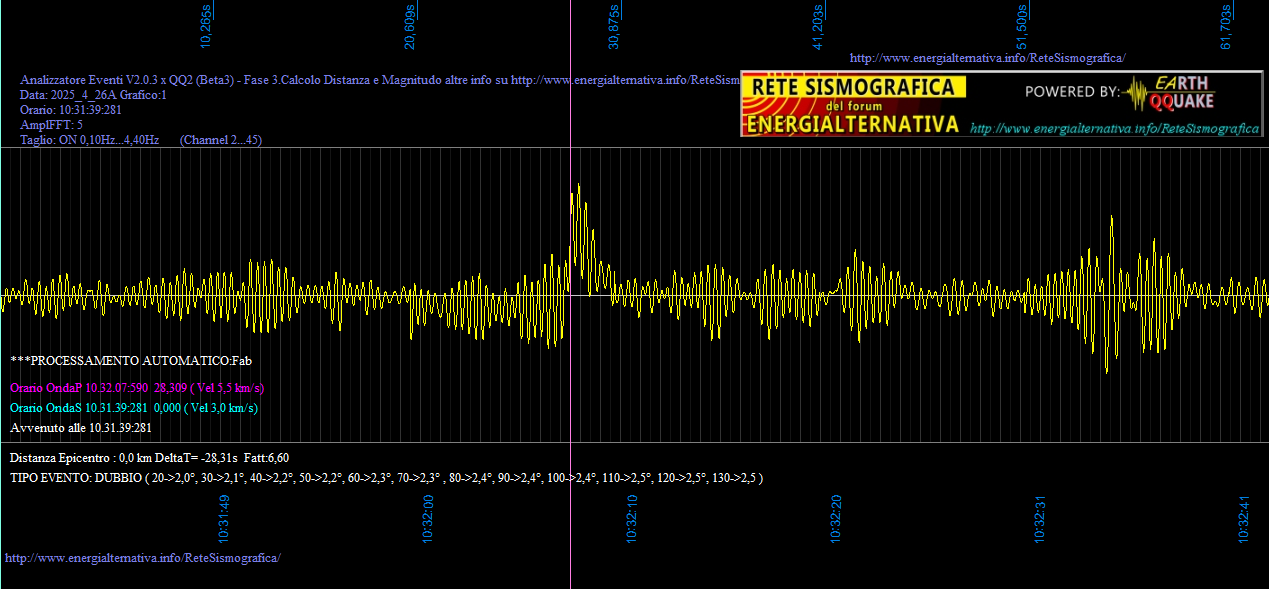This screenshot has height=589, width=1269.
Task: Click the 61,703s time axis label
Action: [1226, 26]
